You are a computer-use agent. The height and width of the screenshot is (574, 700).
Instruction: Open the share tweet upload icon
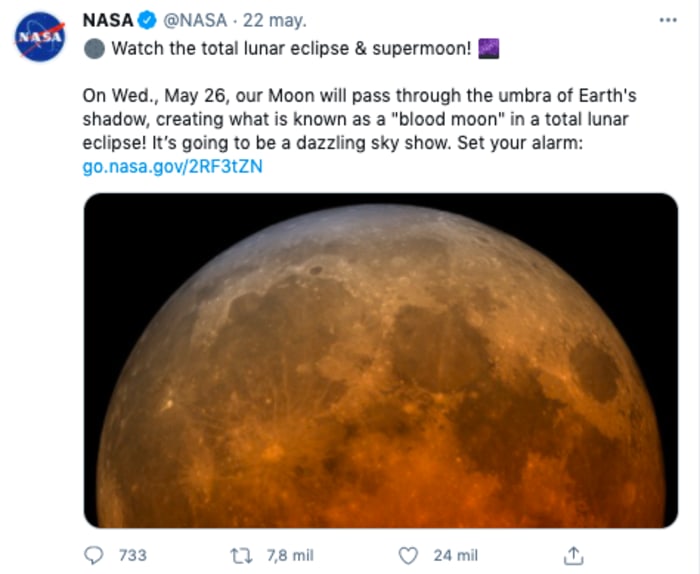[x=574, y=555]
